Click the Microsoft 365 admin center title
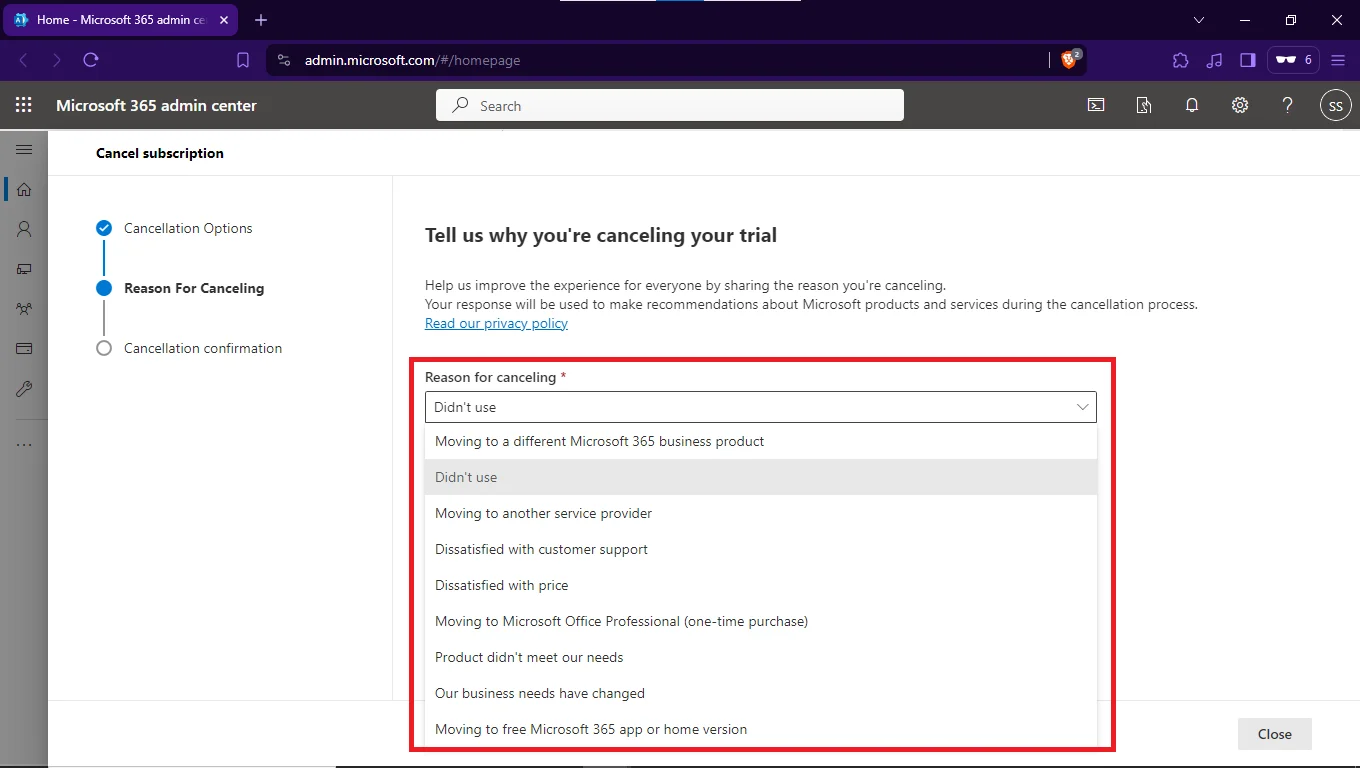This screenshot has height=768, width=1360. coord(156,105)
